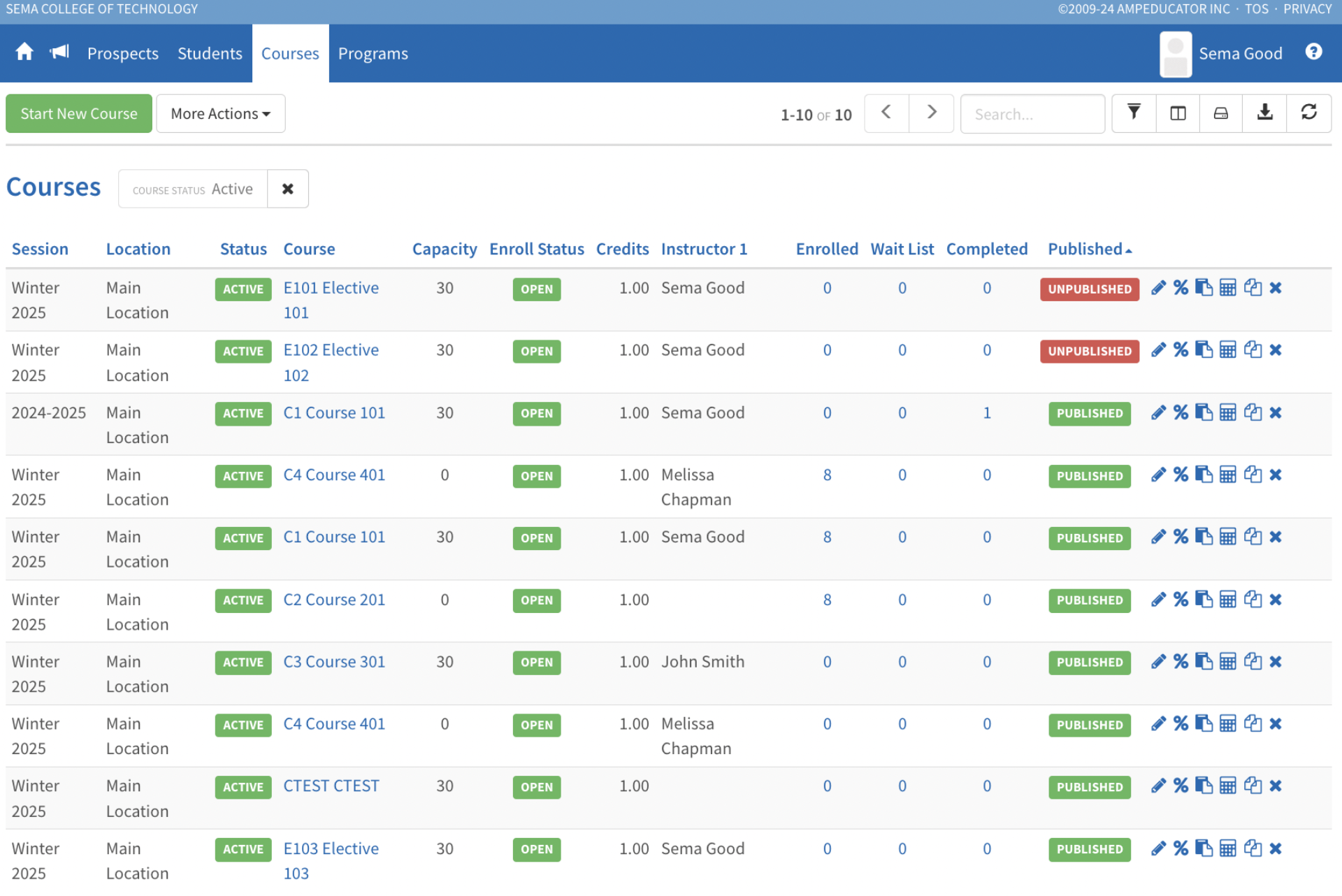Viewport: 1342px width, 896px height.
Task: Click in the Search field
Action: tap(1032, 114)
